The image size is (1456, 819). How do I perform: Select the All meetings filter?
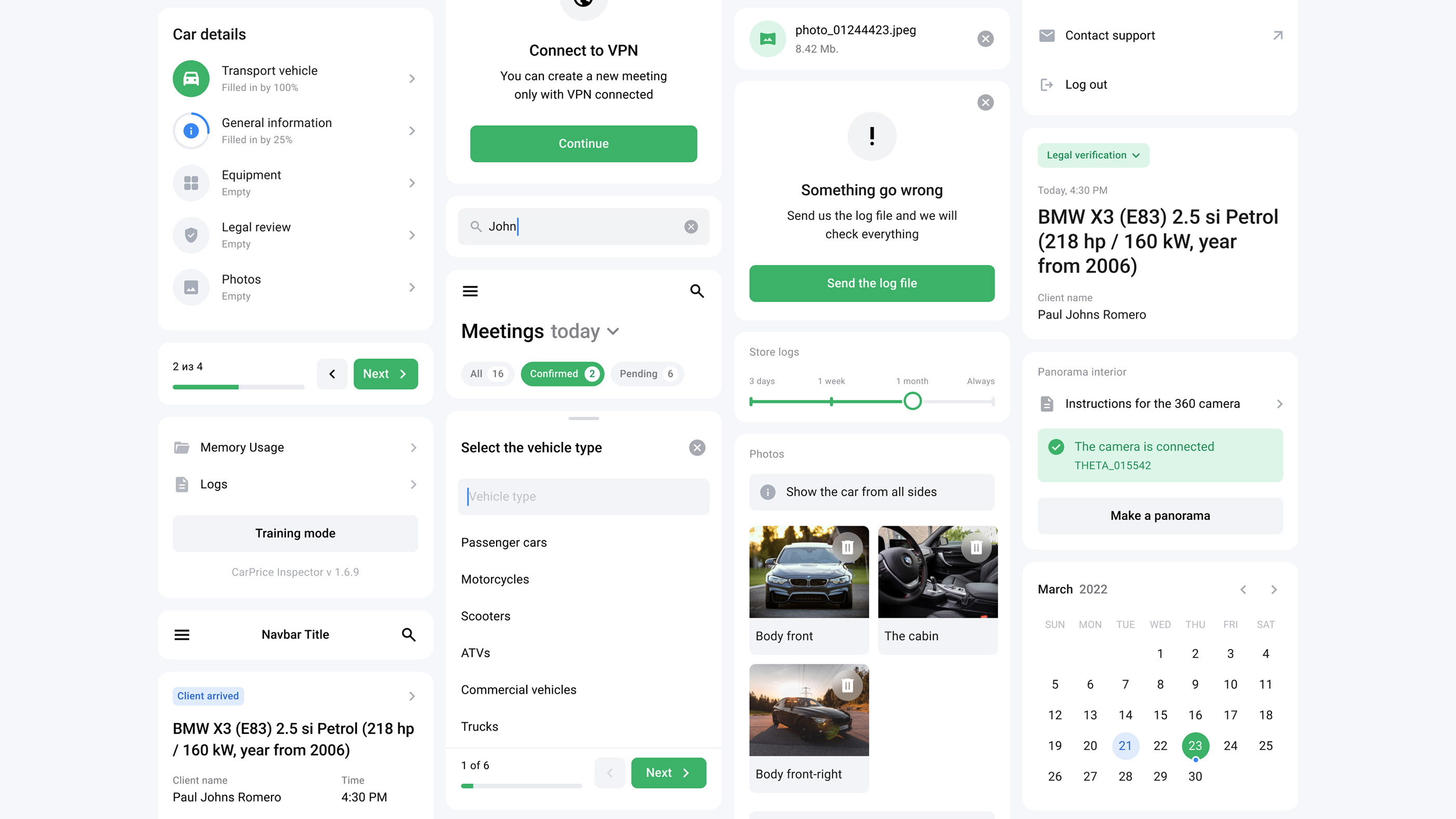coord(487,373)
